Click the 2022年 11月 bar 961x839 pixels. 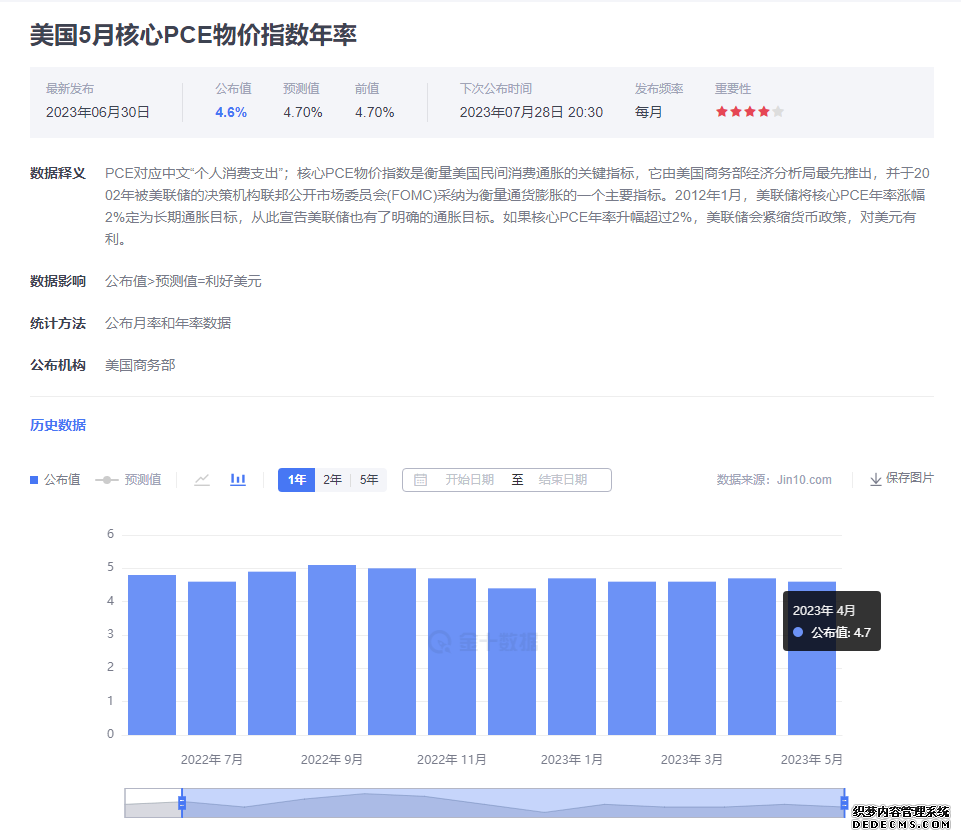[x=452, y=656]
